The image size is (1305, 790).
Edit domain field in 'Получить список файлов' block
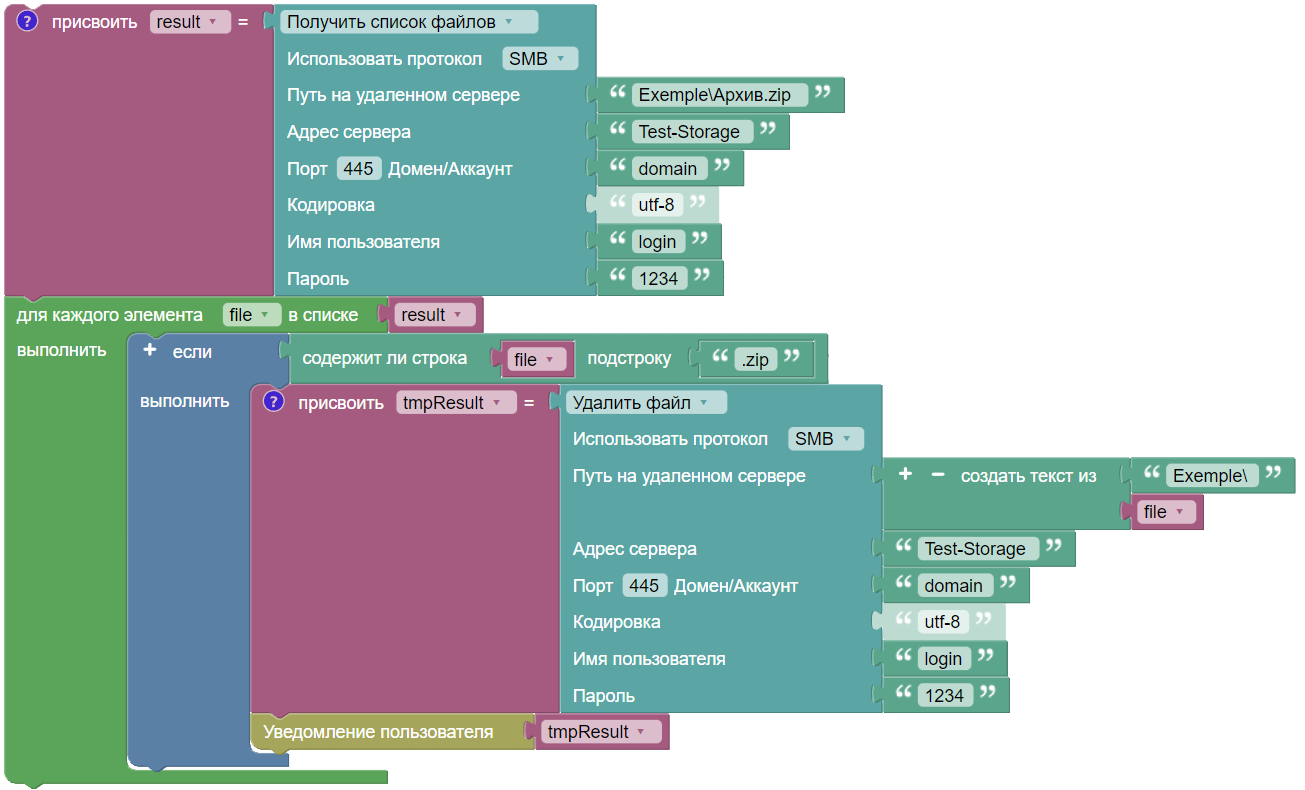[x=668, y=168]
